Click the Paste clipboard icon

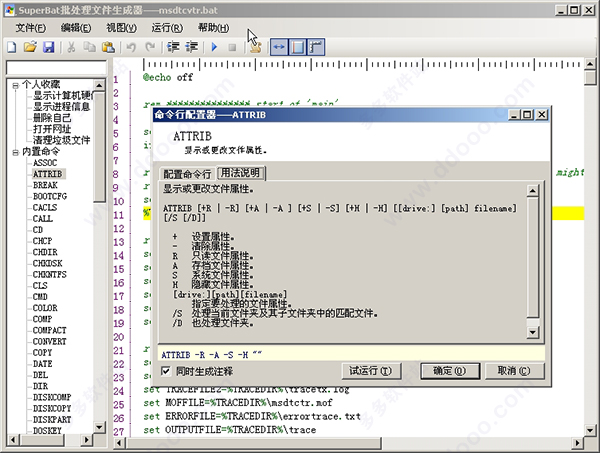(x=108, y=47)
